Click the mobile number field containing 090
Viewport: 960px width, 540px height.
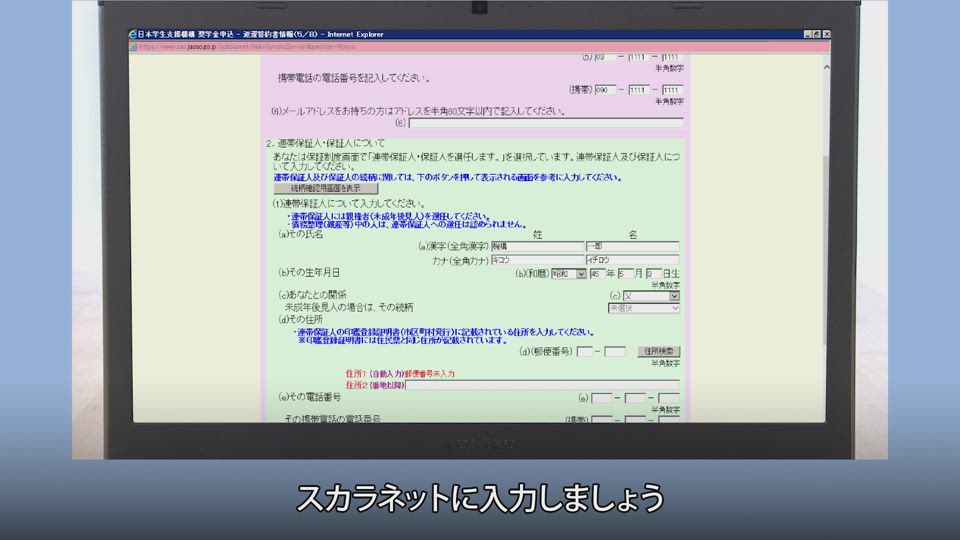607,89
